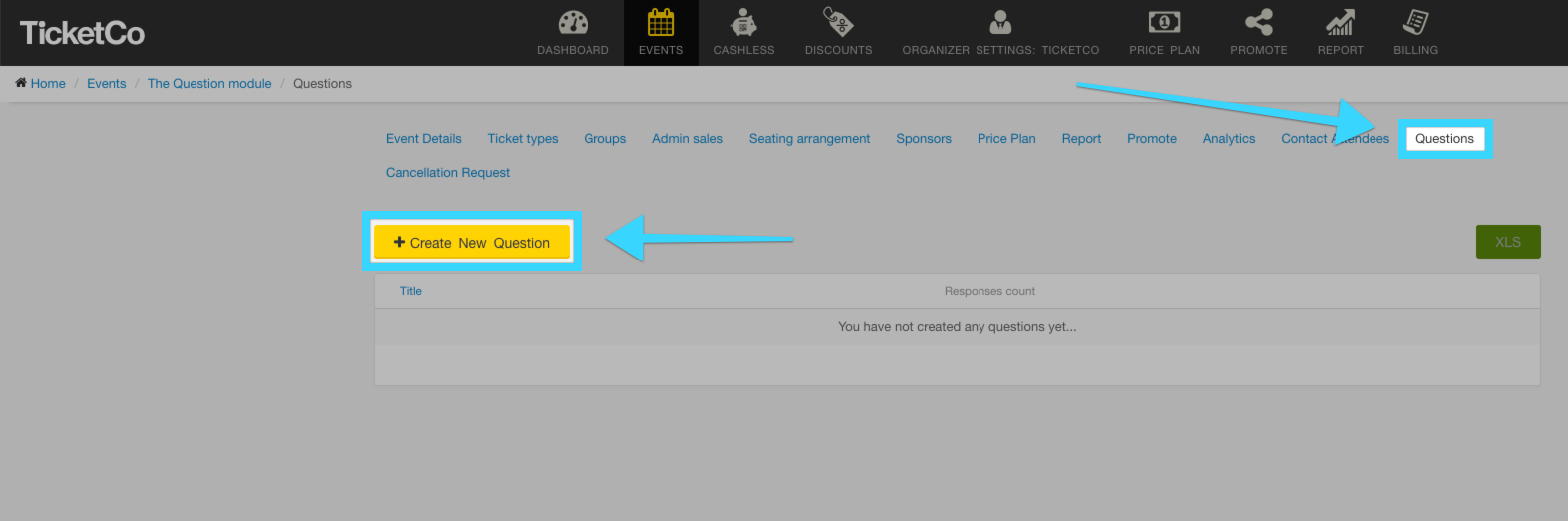Click 'You have not created any questions yet...' text
Viewport: 1568px width, 521px height.
tap(958, 327)
